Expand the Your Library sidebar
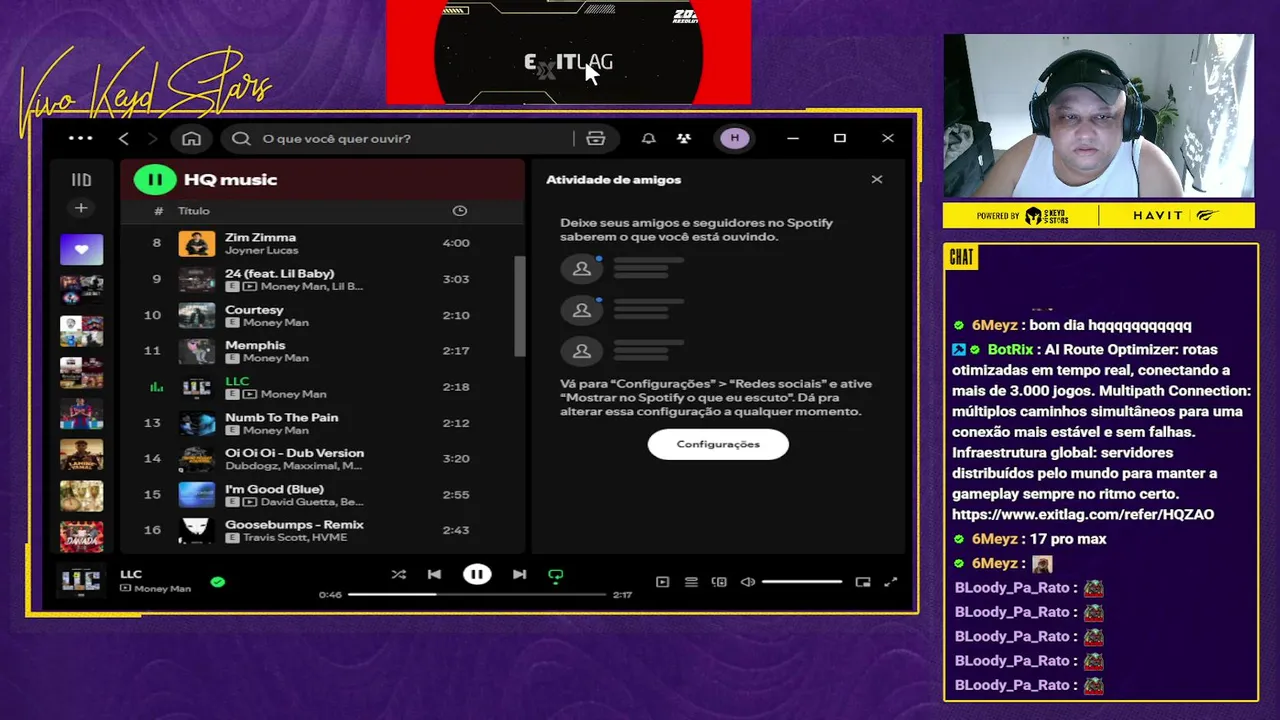1280x720 pixels. coord(81,180)
